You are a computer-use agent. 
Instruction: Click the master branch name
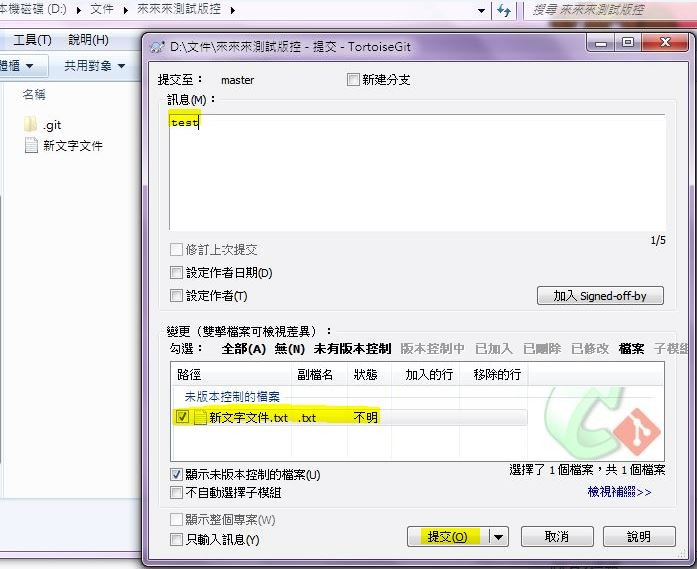tap(237, 80)
